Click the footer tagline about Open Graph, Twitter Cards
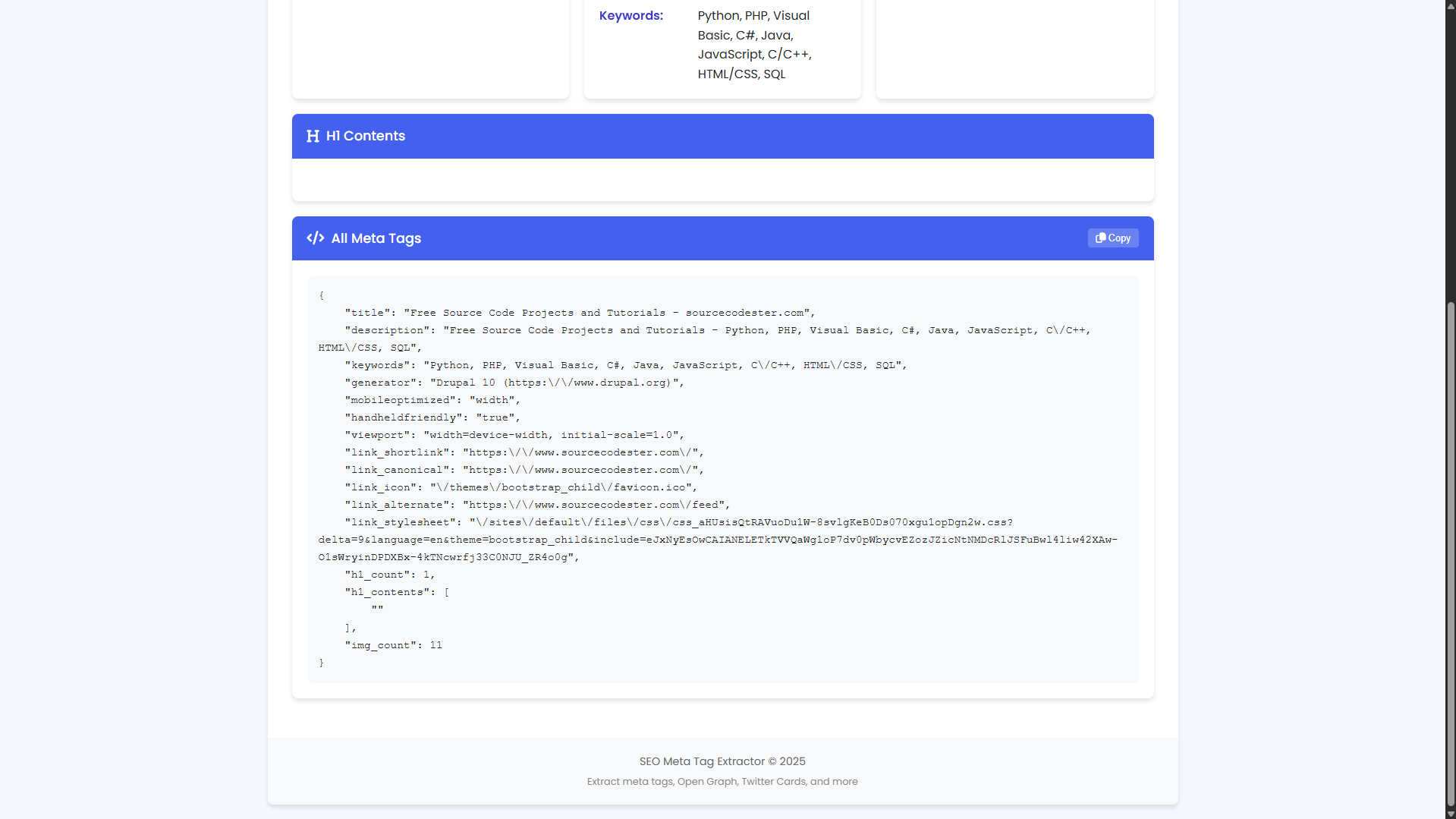Image resolution: width=1456 pixels, height=819 pixels. pyautogui.click(x=722, y=782)
